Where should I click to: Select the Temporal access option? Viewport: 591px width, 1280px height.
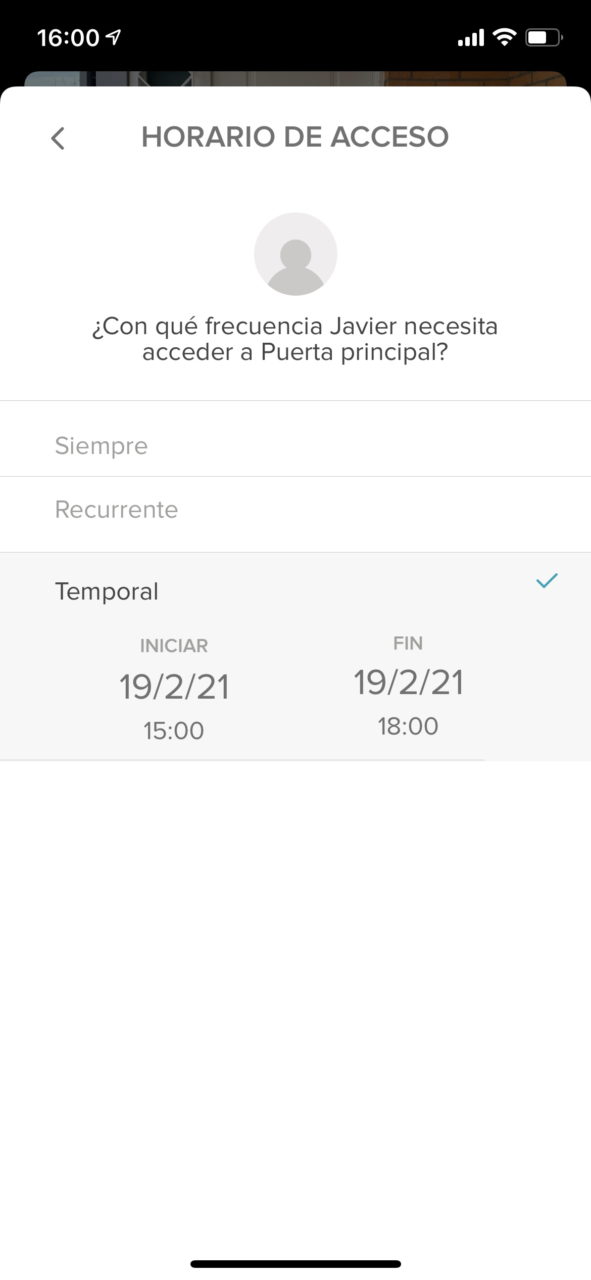pos(295,590)
